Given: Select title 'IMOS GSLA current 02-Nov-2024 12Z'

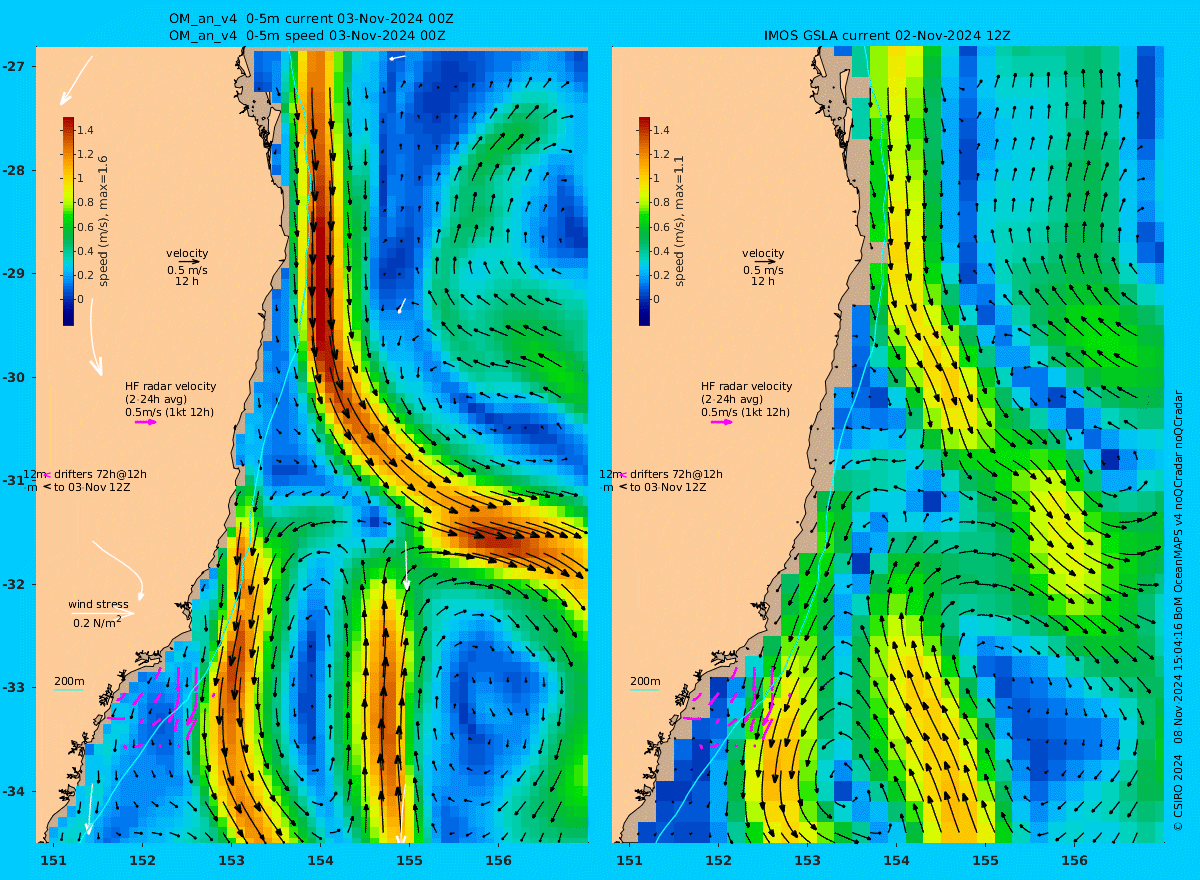Looking at the screenshot, I should click(x=887, y=35).
